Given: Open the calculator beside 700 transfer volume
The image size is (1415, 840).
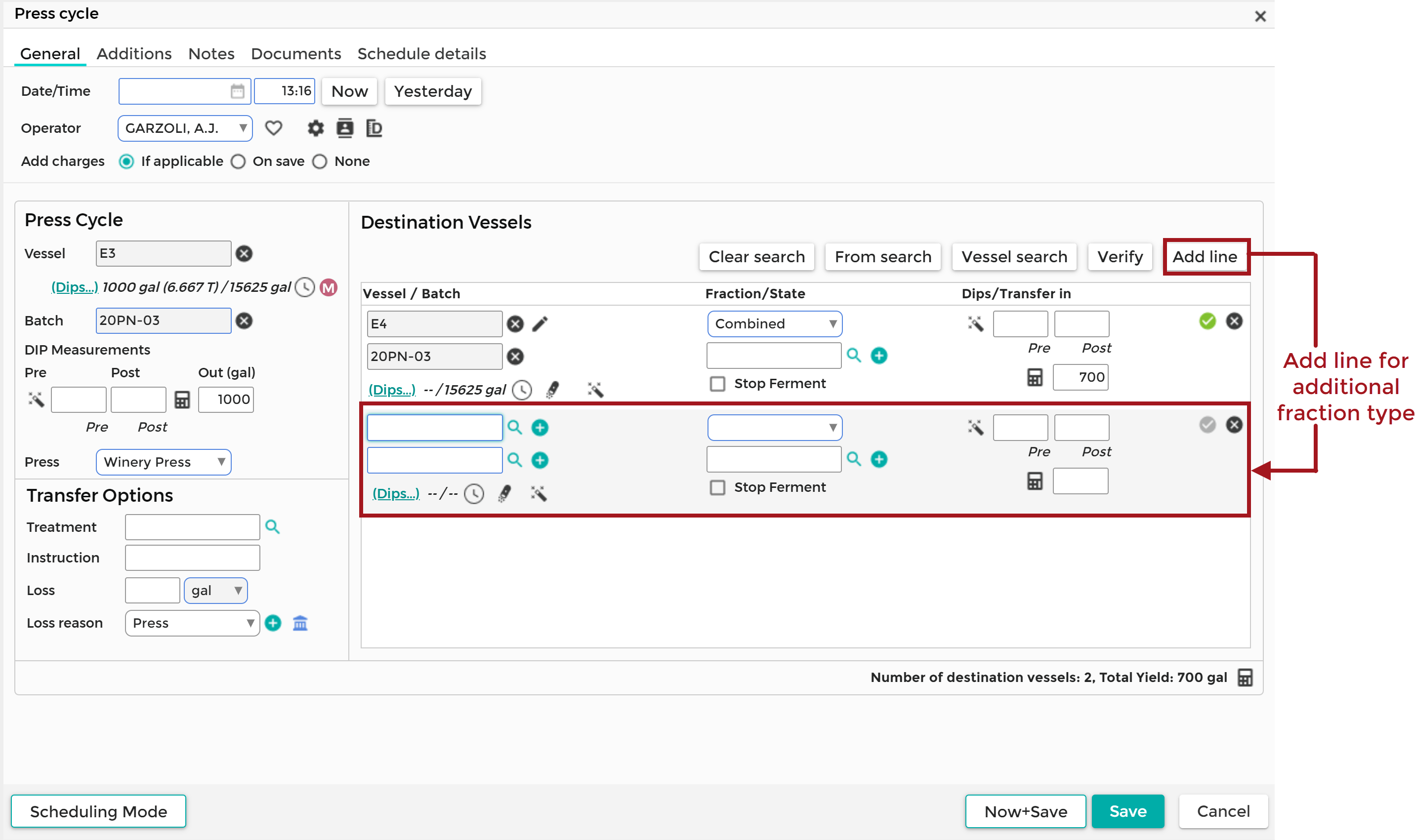Looking at the screenshot, I should pyautogui.click(x=1035, y=377).
